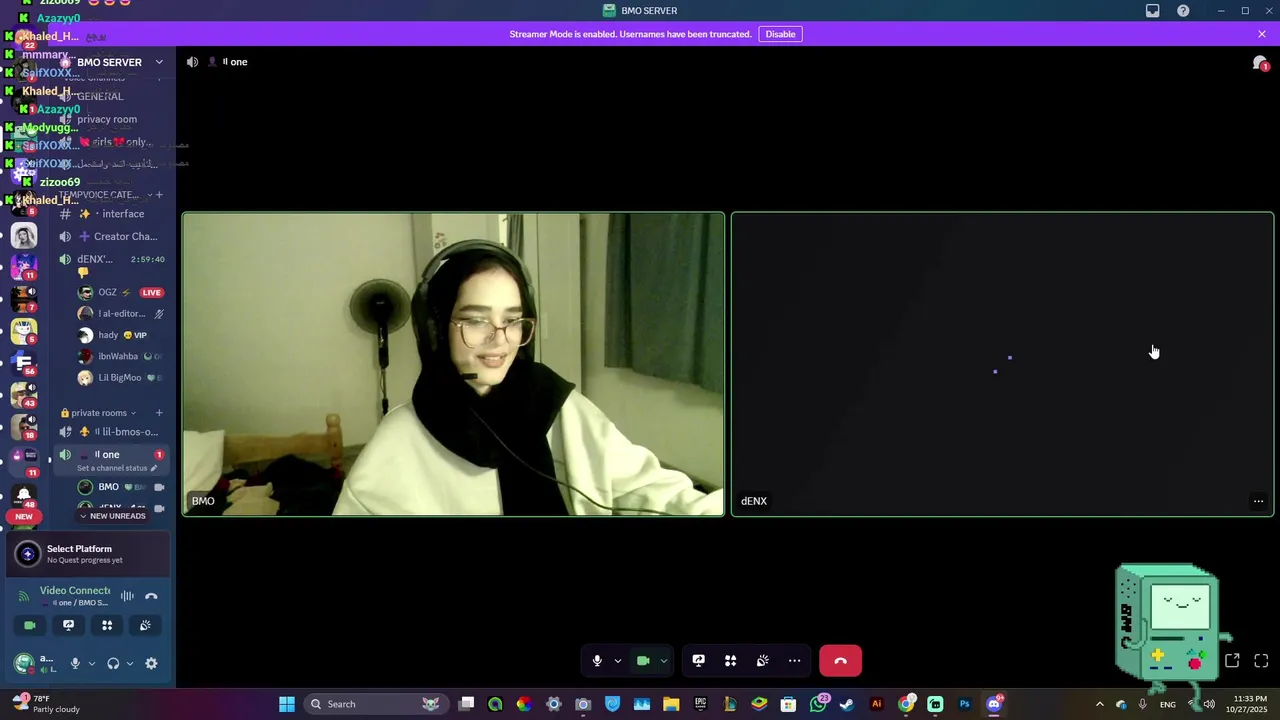Open server icon with 56 badge
The height and width of the screenshot is (720, 1280).
click(24, 362)
